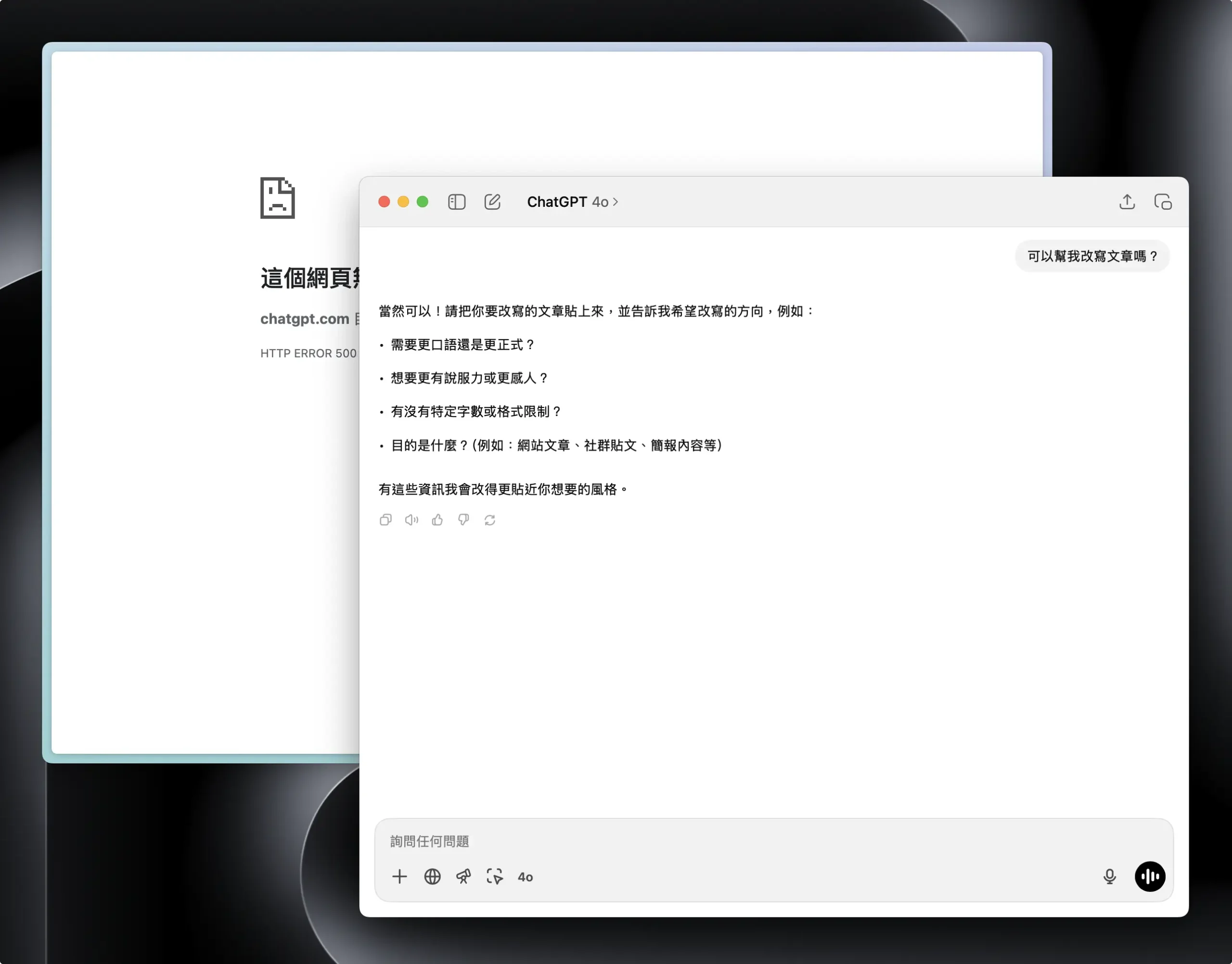Launch voice mode with waveform button
Viewport: 1232px width, 964px height.
point(1150,876)
